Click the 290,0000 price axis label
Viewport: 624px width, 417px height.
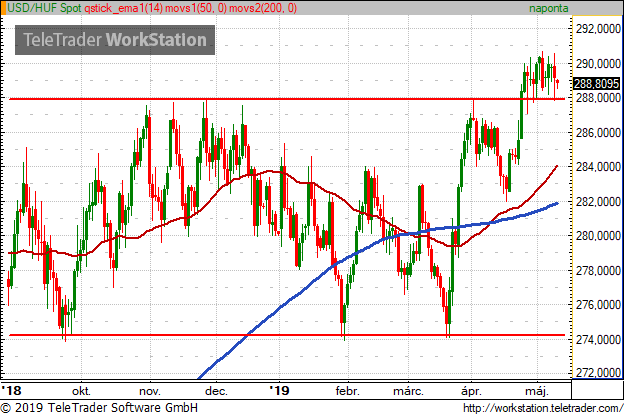pyautogui.click(x=598, y=63)
